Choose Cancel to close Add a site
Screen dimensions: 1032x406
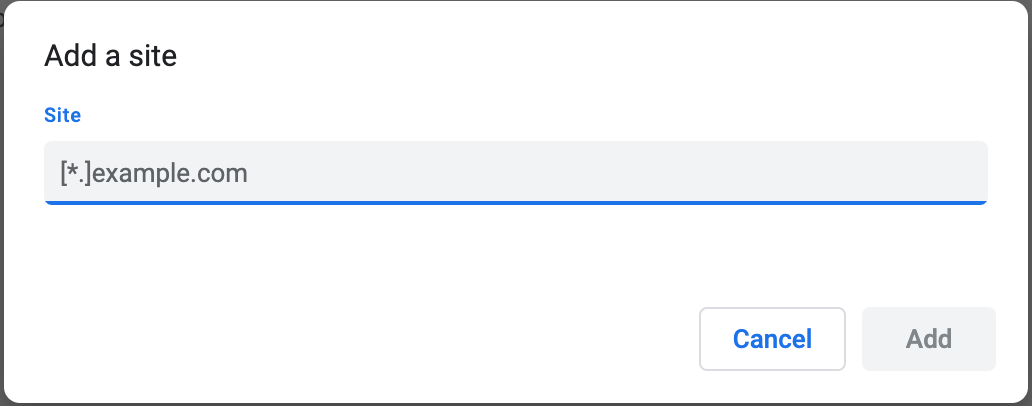coord(772,339)
